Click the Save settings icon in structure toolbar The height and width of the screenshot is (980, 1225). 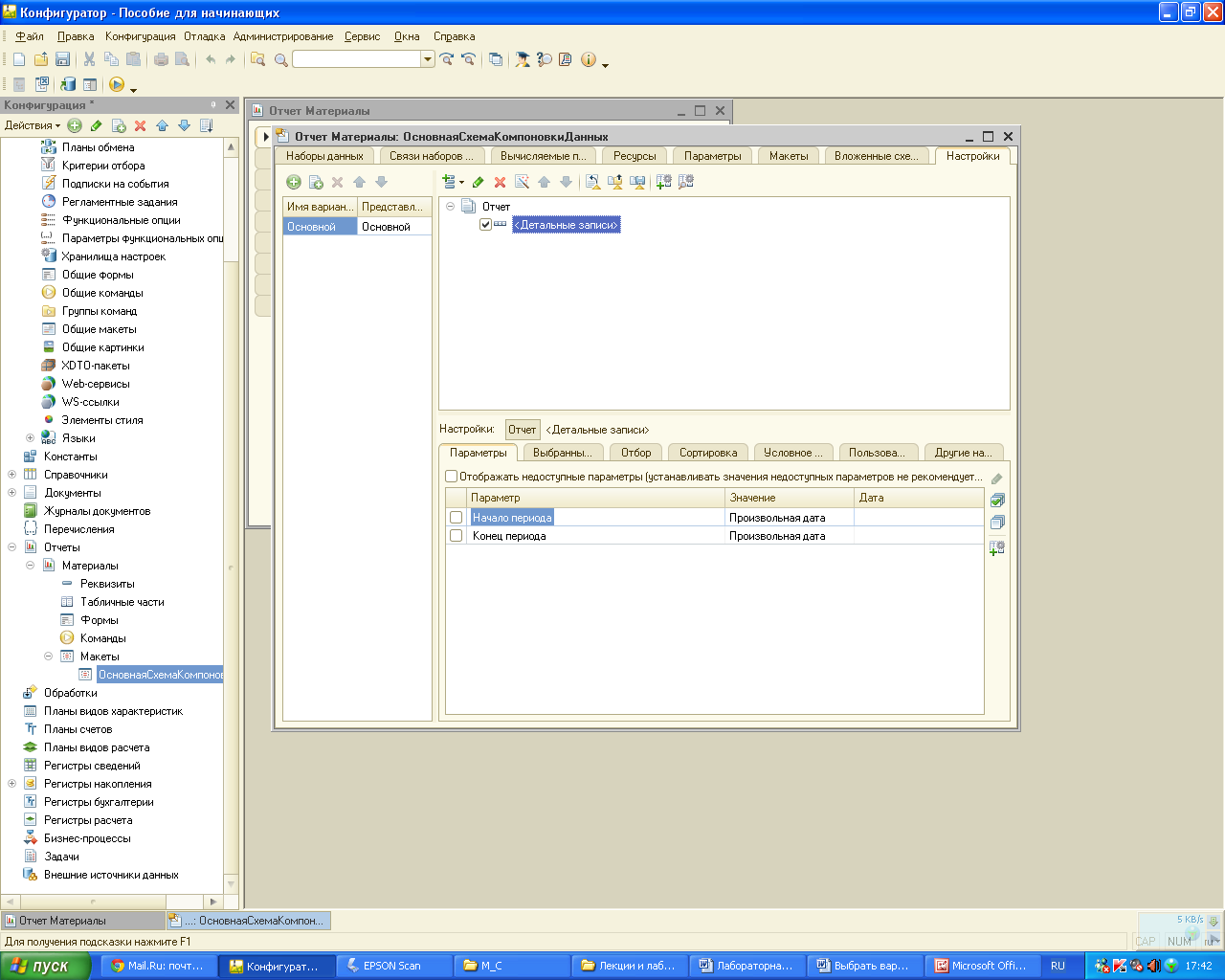tap(637, 182)
